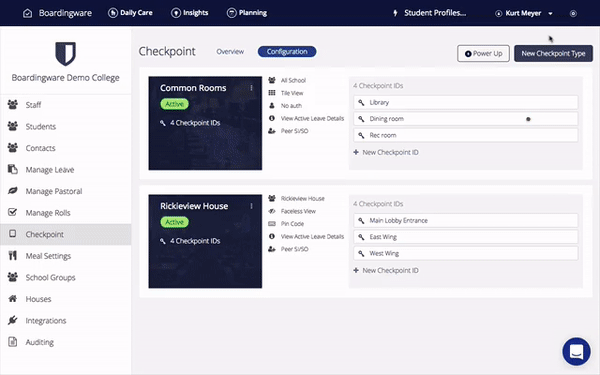Click the All School group icon
Image resolution: width=600 pixels, height=375 pixels.
pyautogui.click(x=272, y=80)
